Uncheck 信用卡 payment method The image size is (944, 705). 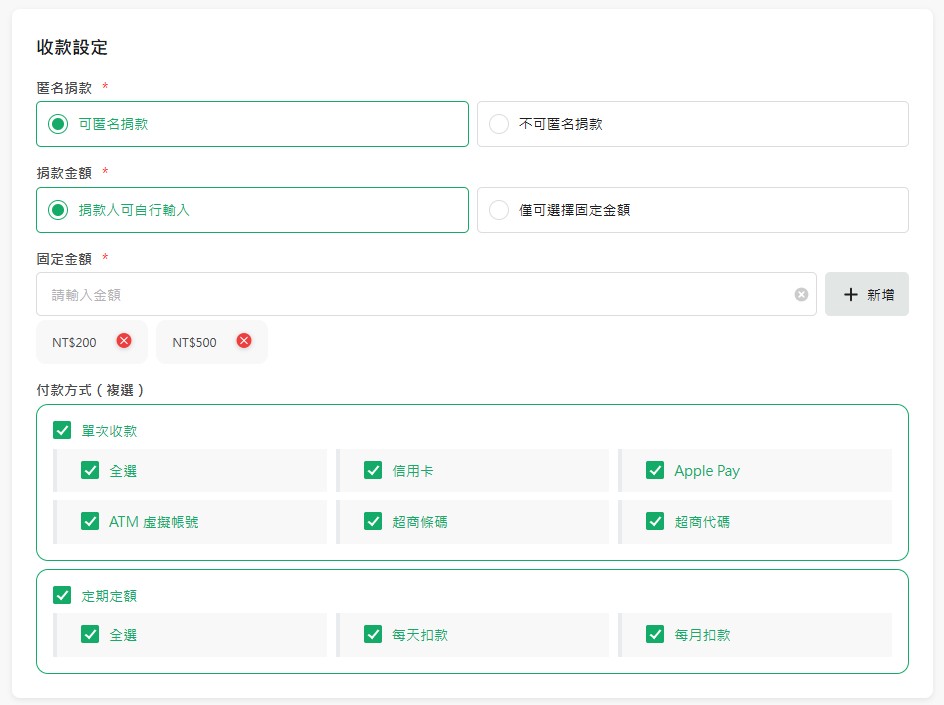coord(373,470)
